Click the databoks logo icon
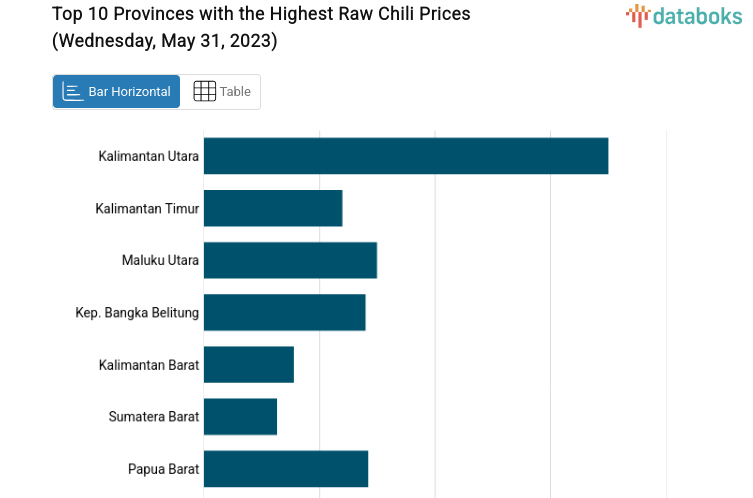This screenshot has height=498, width=753. pos(637,14)
